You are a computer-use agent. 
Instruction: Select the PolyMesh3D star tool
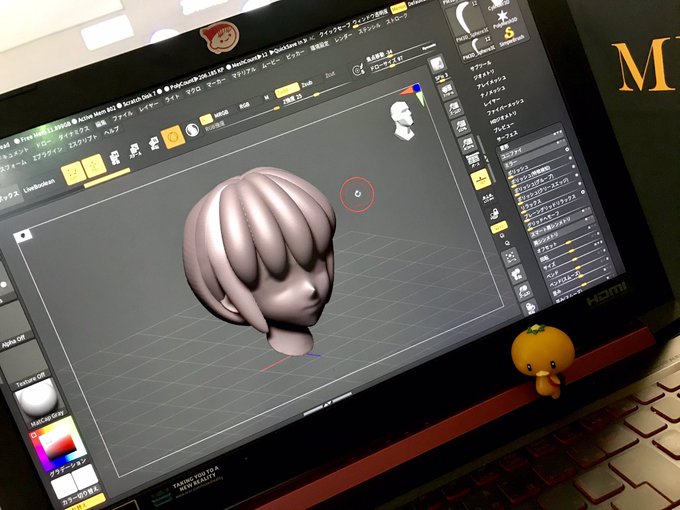point(503,16)
